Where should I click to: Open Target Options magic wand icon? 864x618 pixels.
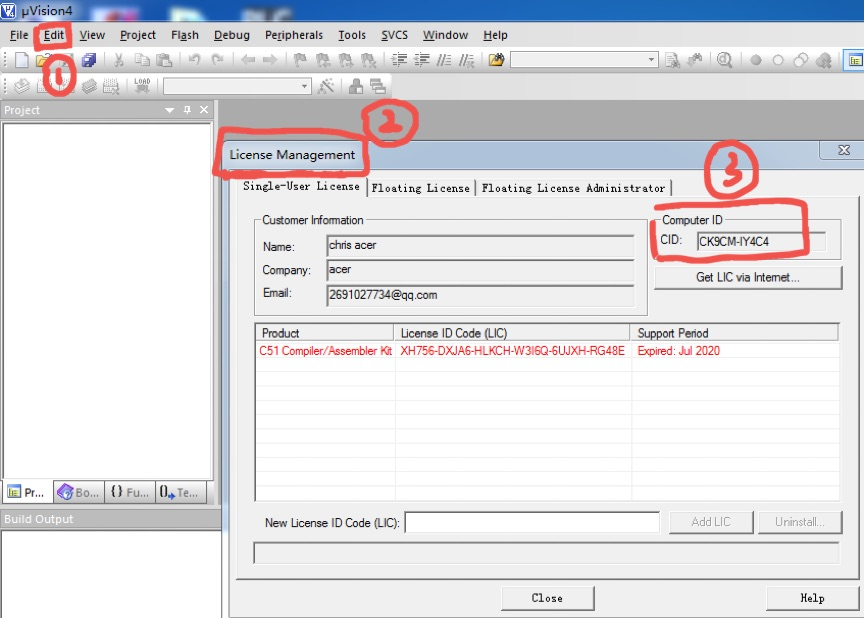click(326, 86)
